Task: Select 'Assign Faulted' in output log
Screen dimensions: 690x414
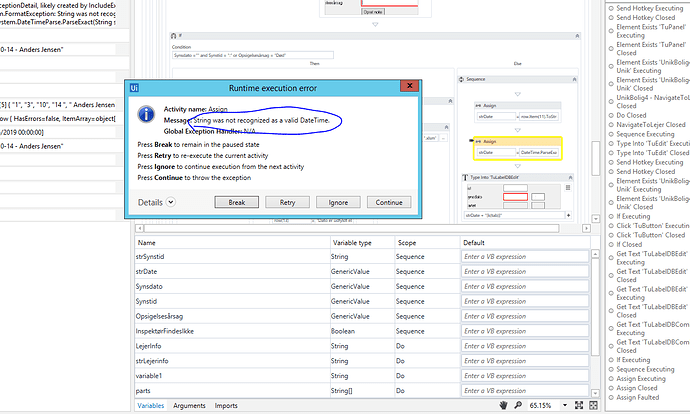Action: pos(638,397)
